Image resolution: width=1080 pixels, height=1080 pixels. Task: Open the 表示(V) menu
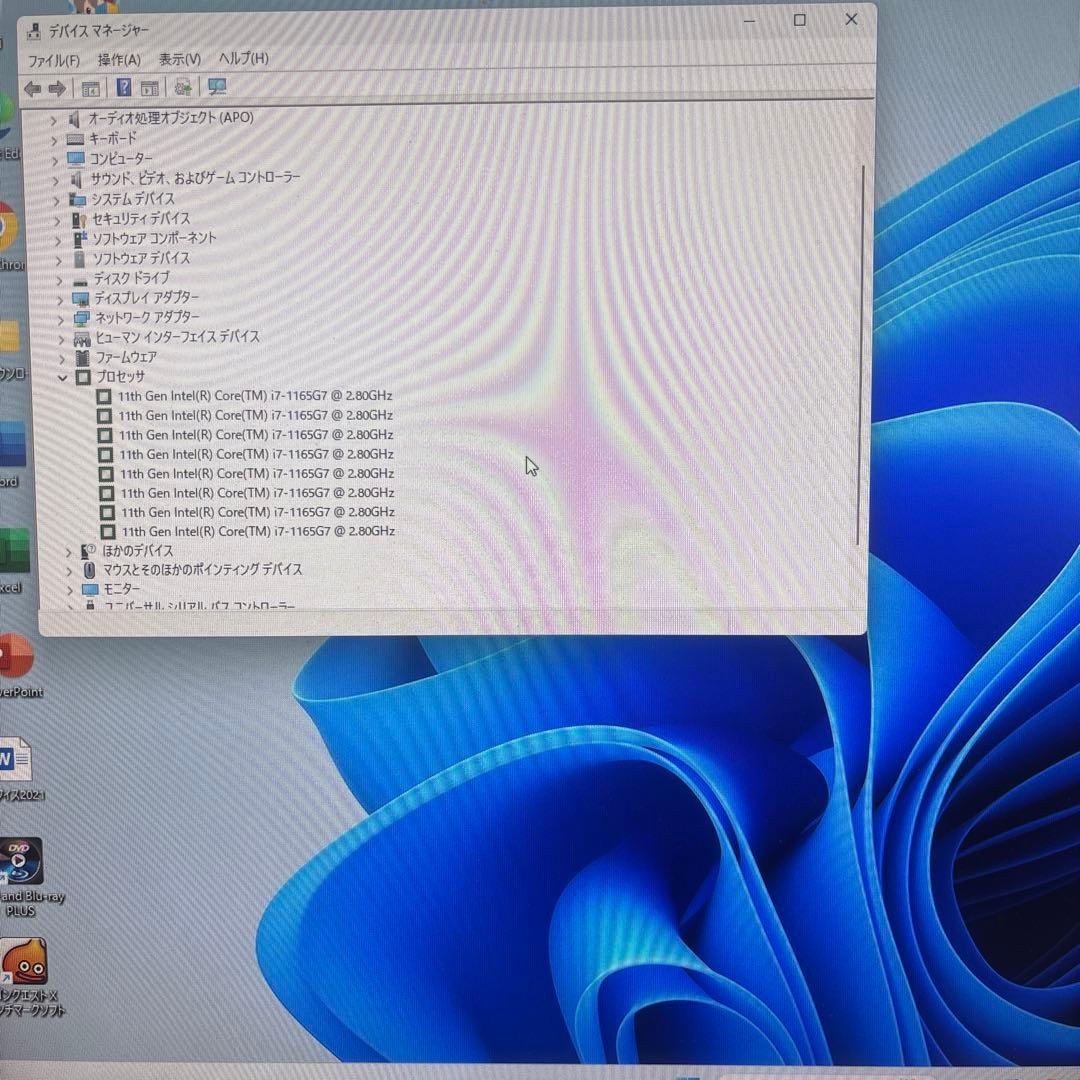tap(180, 60)
